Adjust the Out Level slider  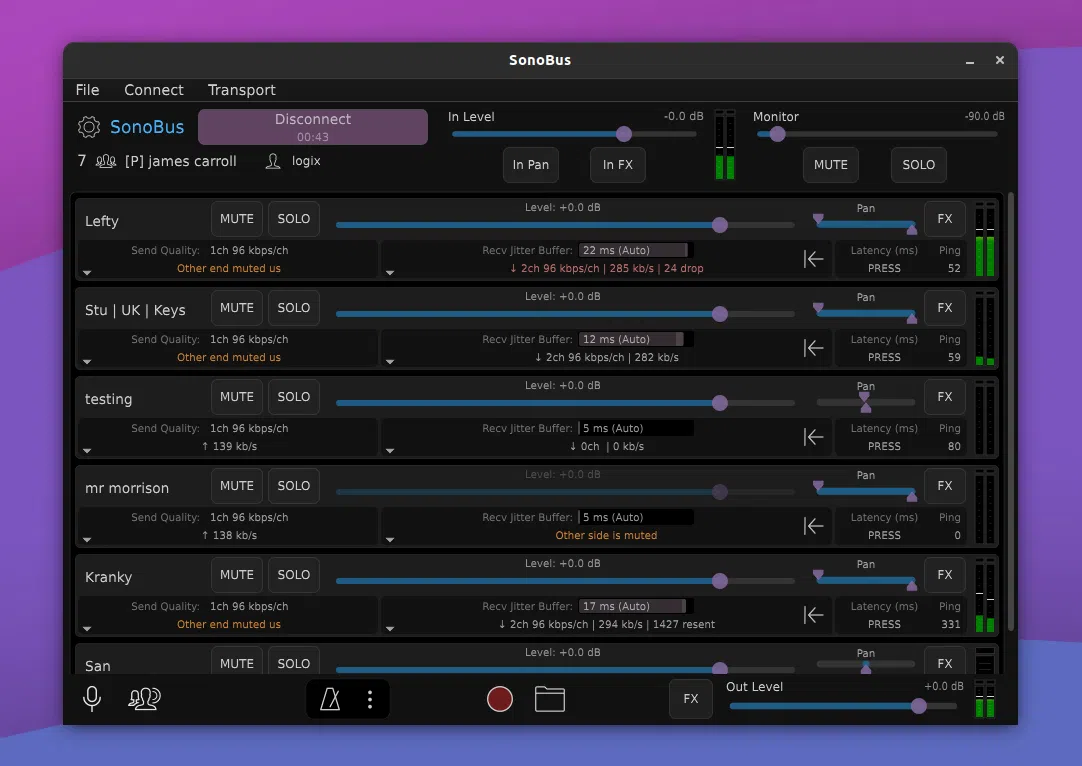point(918,706)
